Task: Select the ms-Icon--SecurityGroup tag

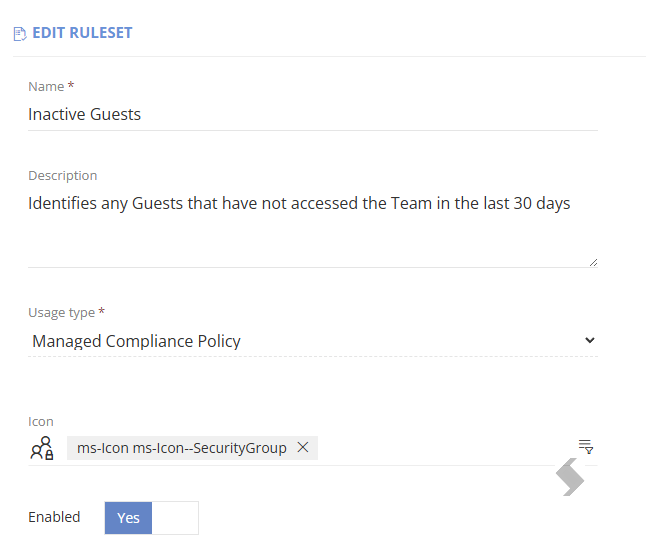Action: (x=182, y=448)
